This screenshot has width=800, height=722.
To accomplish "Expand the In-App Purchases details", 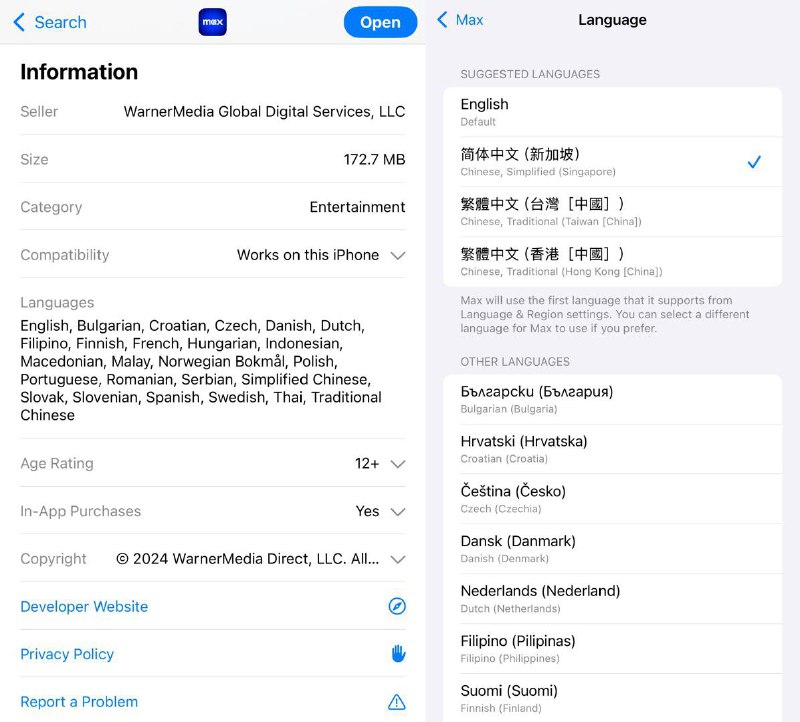I will pyautogui.click(x=398, y=511).
